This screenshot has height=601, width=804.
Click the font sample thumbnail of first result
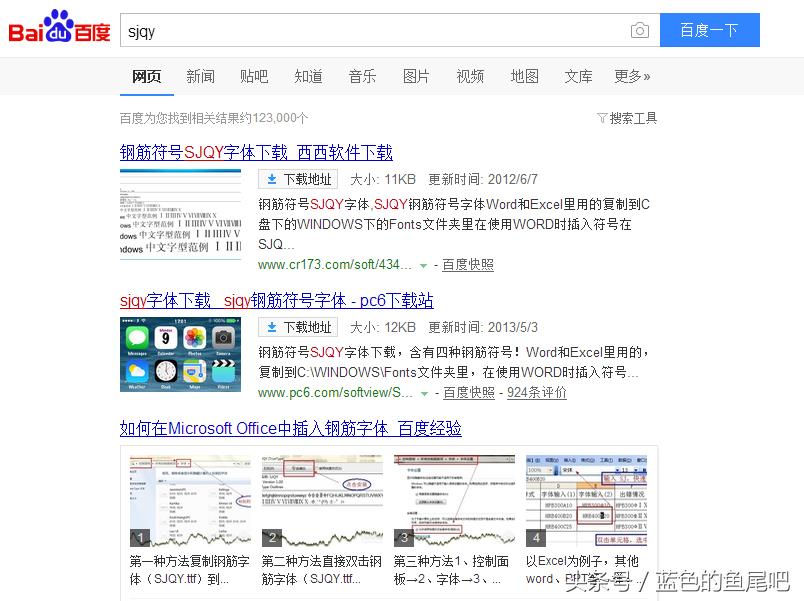[x=180, y=214]
